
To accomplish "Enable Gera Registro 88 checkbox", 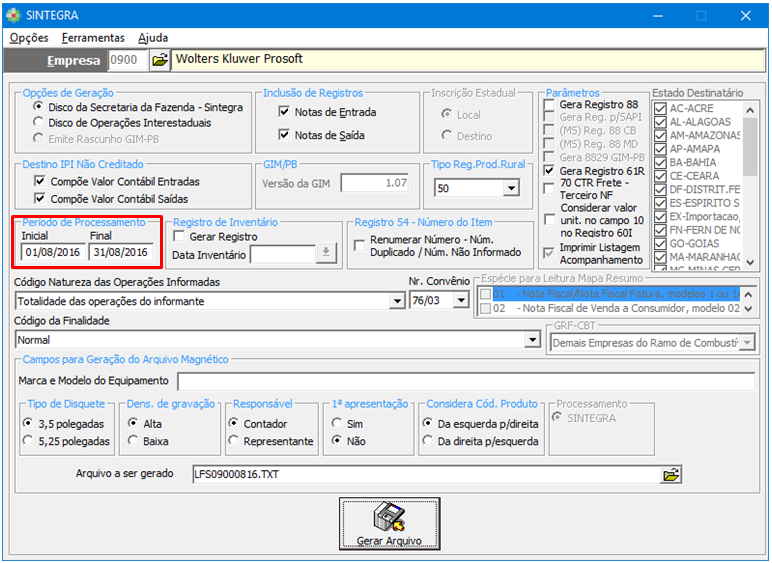I will pos(549,104).
